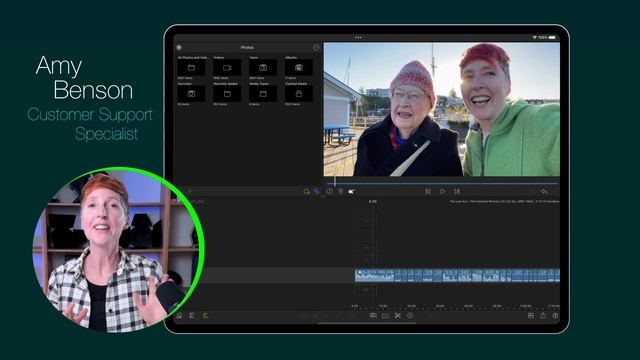
Task: Click the export share icon
Action: [543, 316]
